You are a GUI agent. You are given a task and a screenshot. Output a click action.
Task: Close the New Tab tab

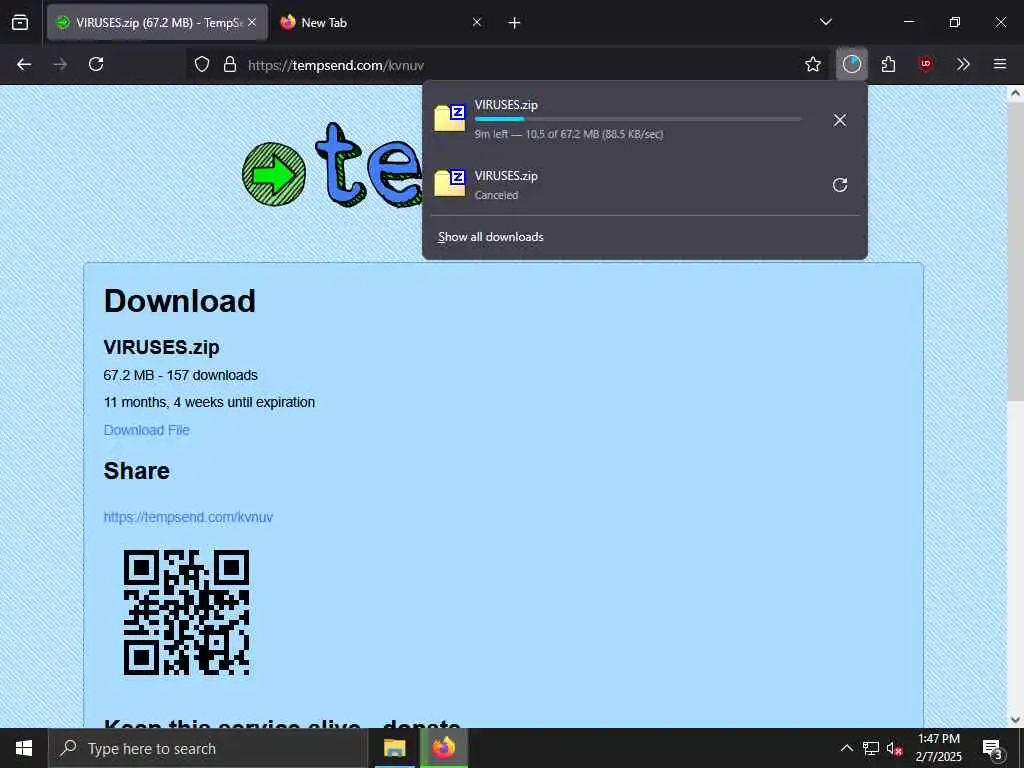(x=477, y=23)
